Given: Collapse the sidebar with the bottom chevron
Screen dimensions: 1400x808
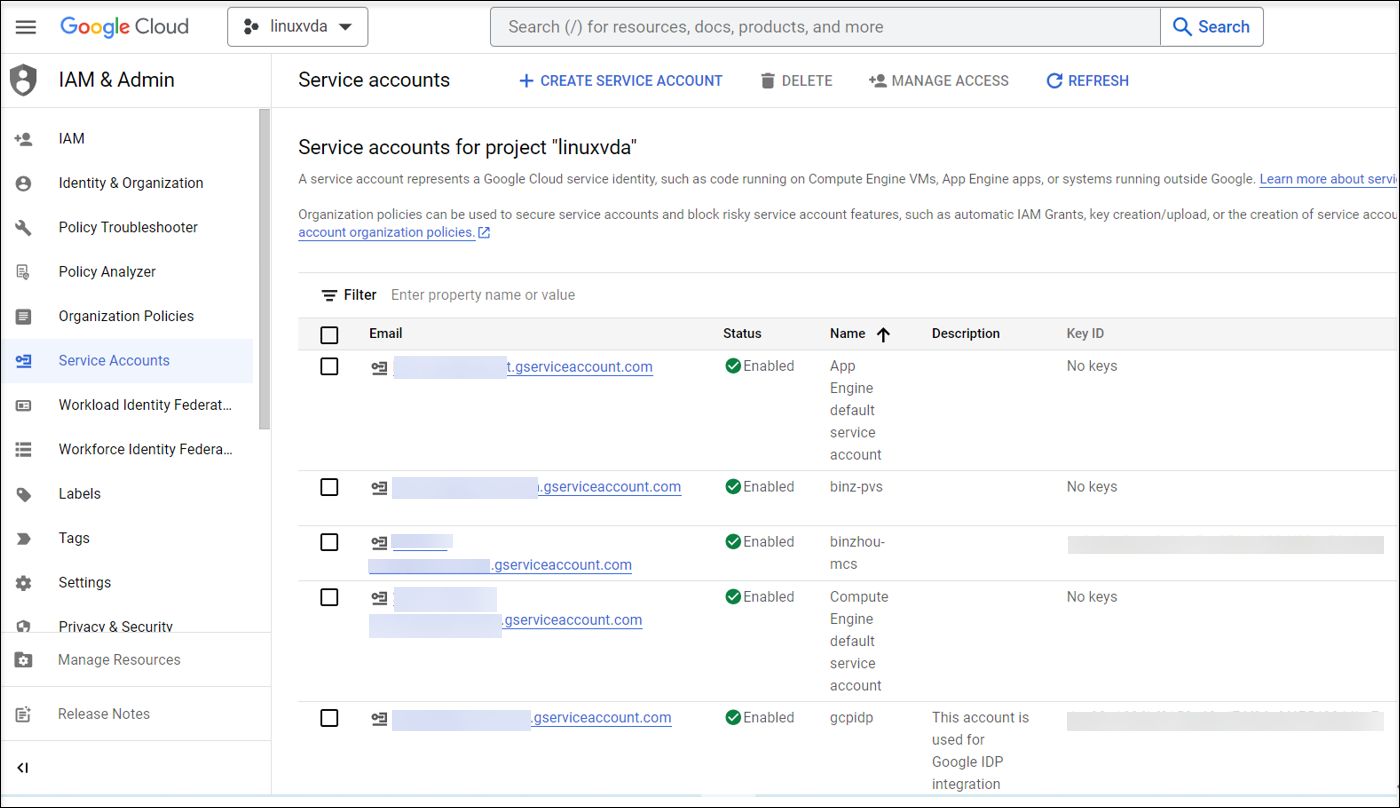Looking at the screenshot, I should (x=24, y=768).
